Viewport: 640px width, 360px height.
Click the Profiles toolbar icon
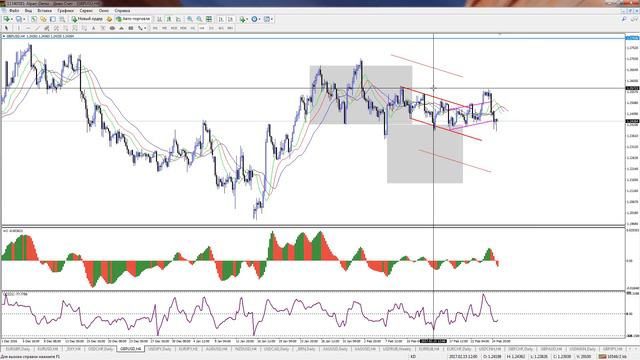click(18, 19)
